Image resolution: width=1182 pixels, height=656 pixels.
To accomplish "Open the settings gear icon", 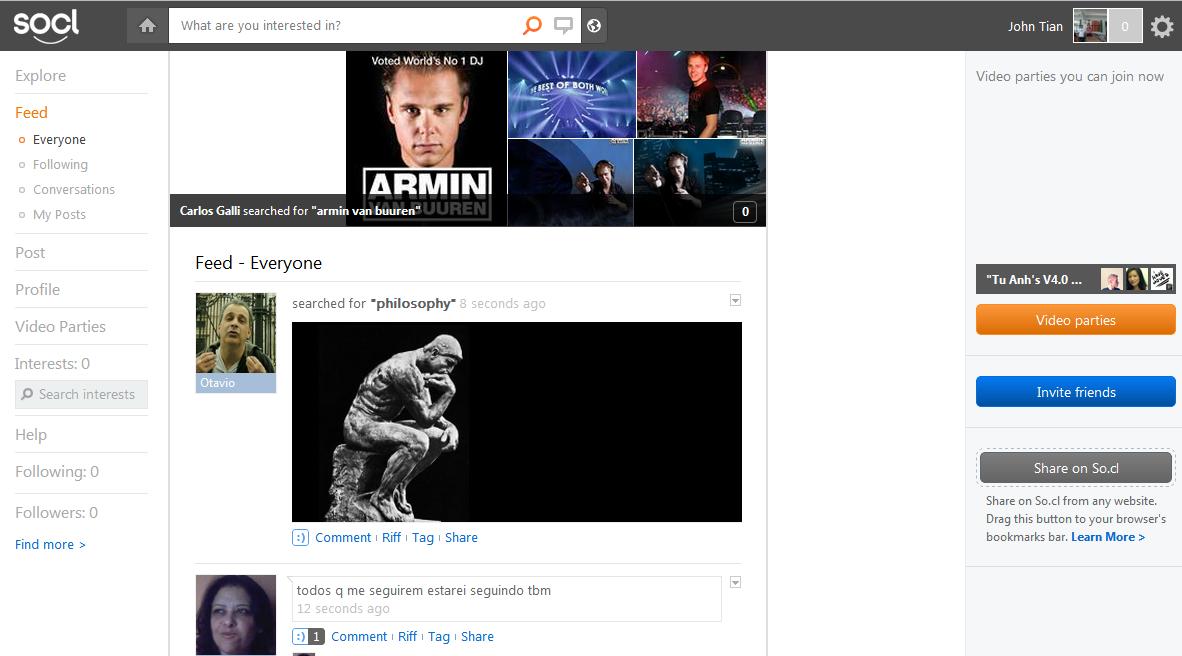I will pyautogui.click(x=1162, y=26).
